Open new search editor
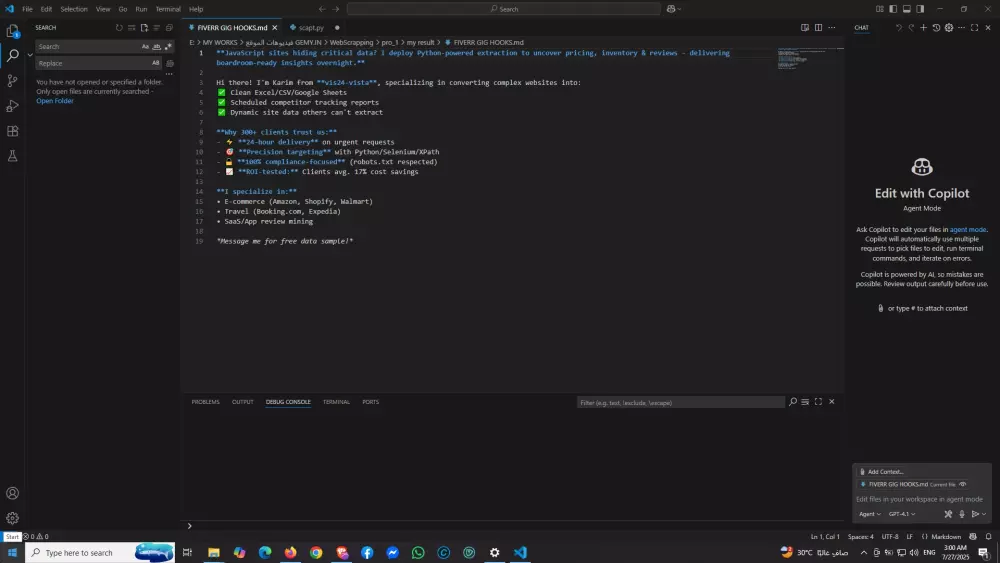1000x563 pixels. pyautogui.click(x=144, y=27)
